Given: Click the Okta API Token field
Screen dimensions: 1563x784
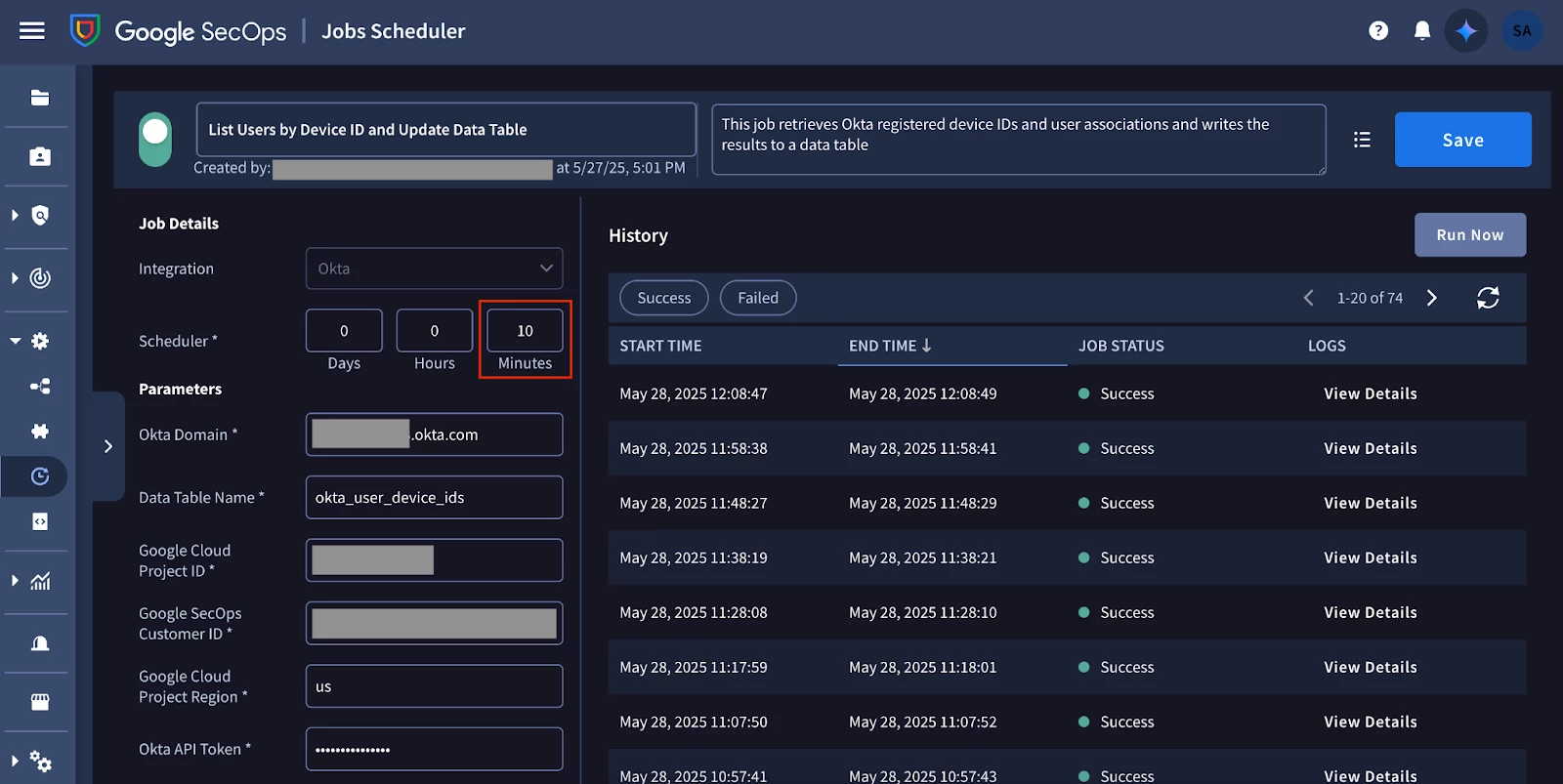Looking at the screenshot, I should click(434, 749).
